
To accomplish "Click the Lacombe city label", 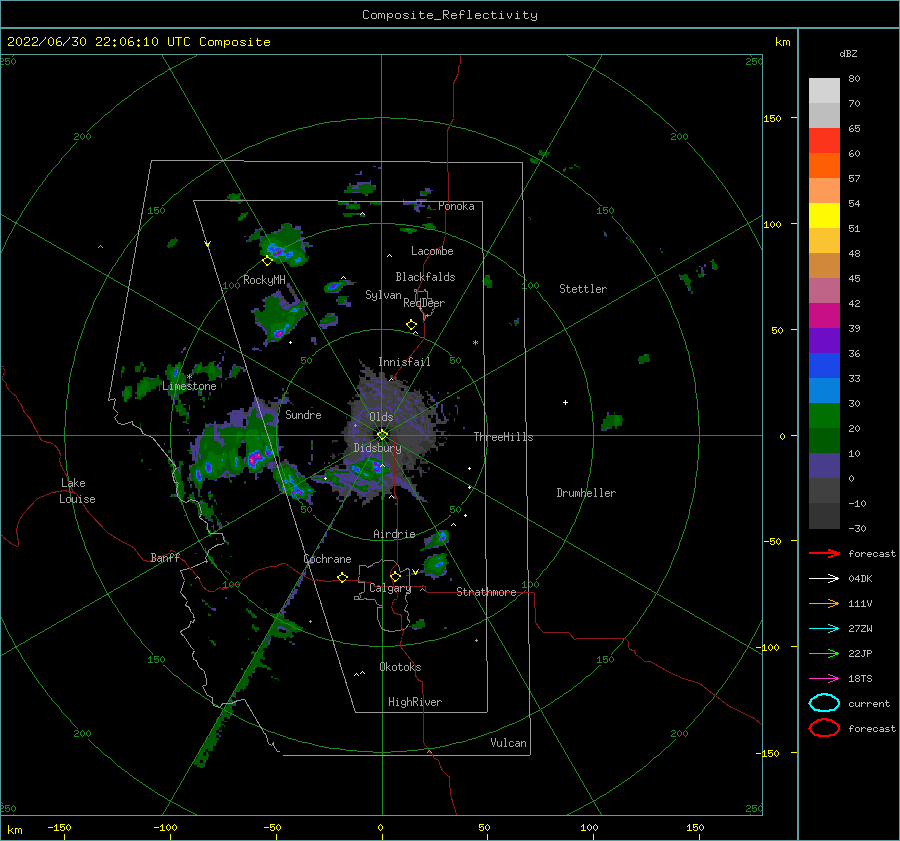I will pos(432,251).
